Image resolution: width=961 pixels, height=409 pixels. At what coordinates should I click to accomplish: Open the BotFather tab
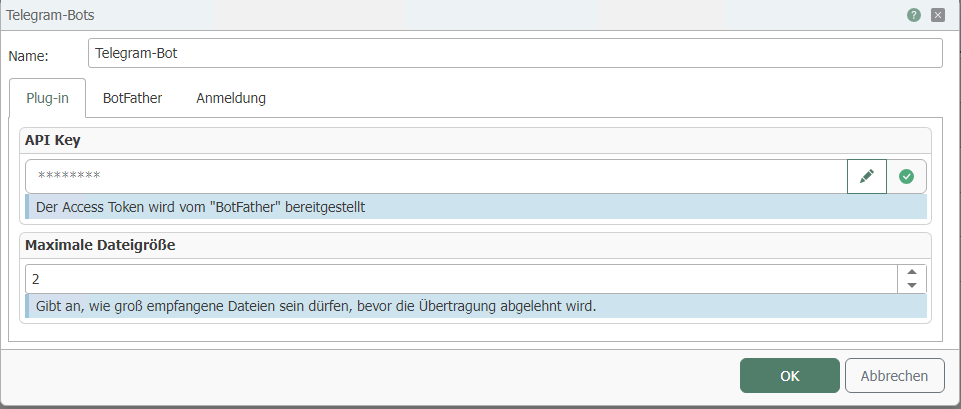[x=132, y=98]
